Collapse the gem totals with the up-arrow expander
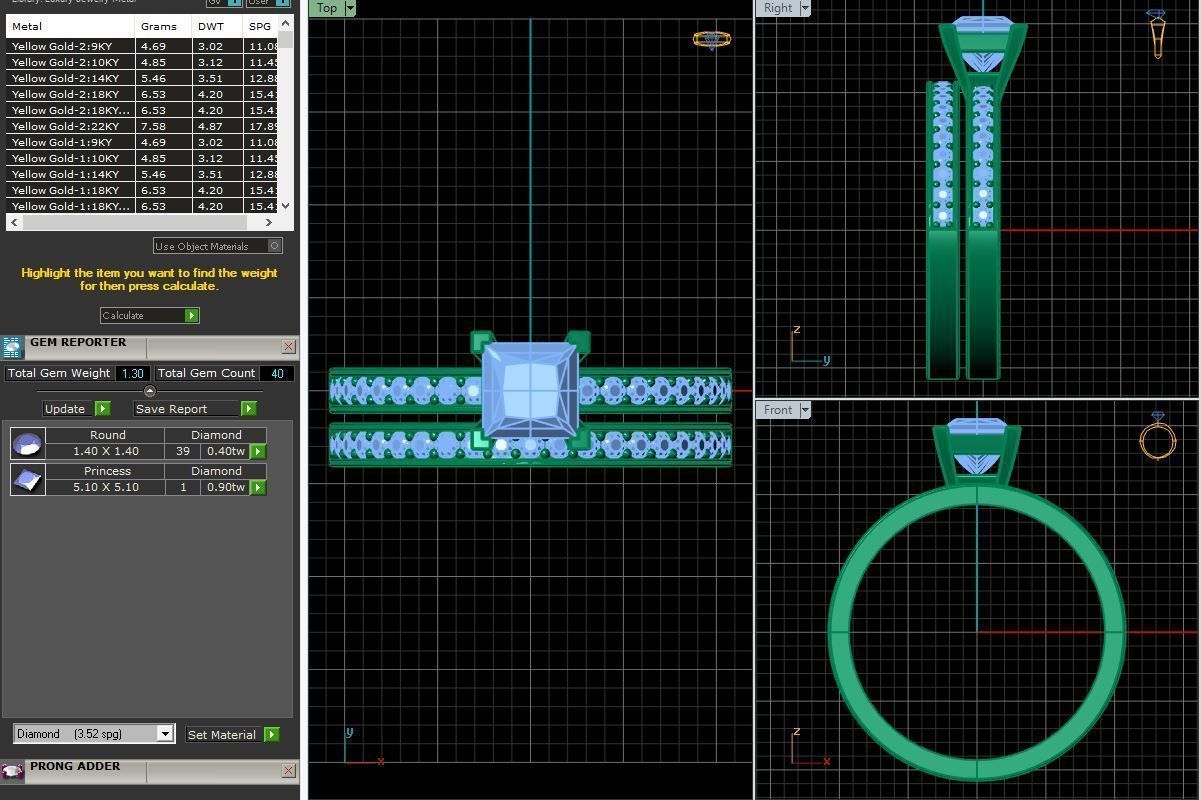The image size is (1201, 800). (150, 391)
